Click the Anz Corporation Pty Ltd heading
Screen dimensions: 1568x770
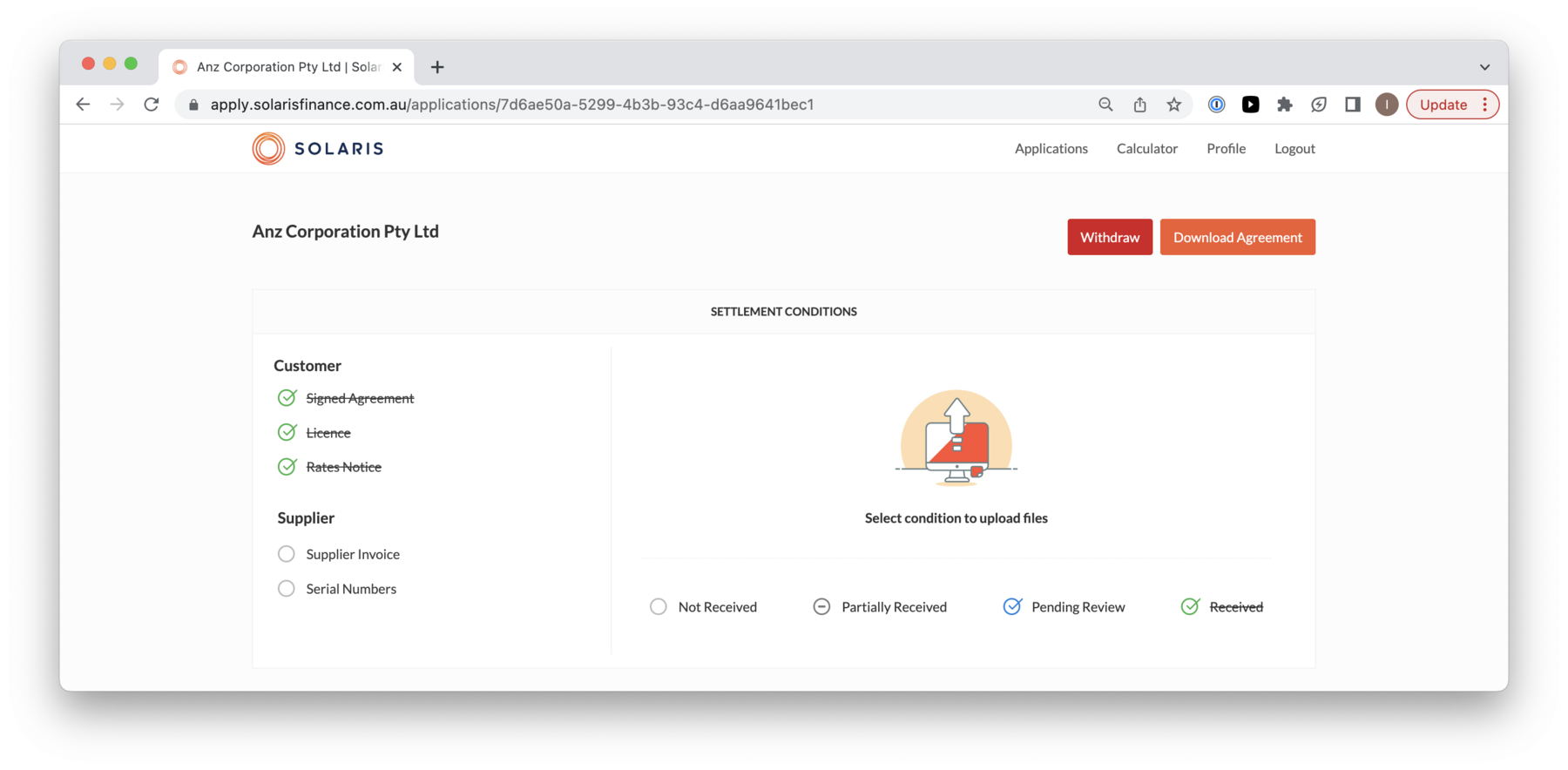tap(346, 231)
